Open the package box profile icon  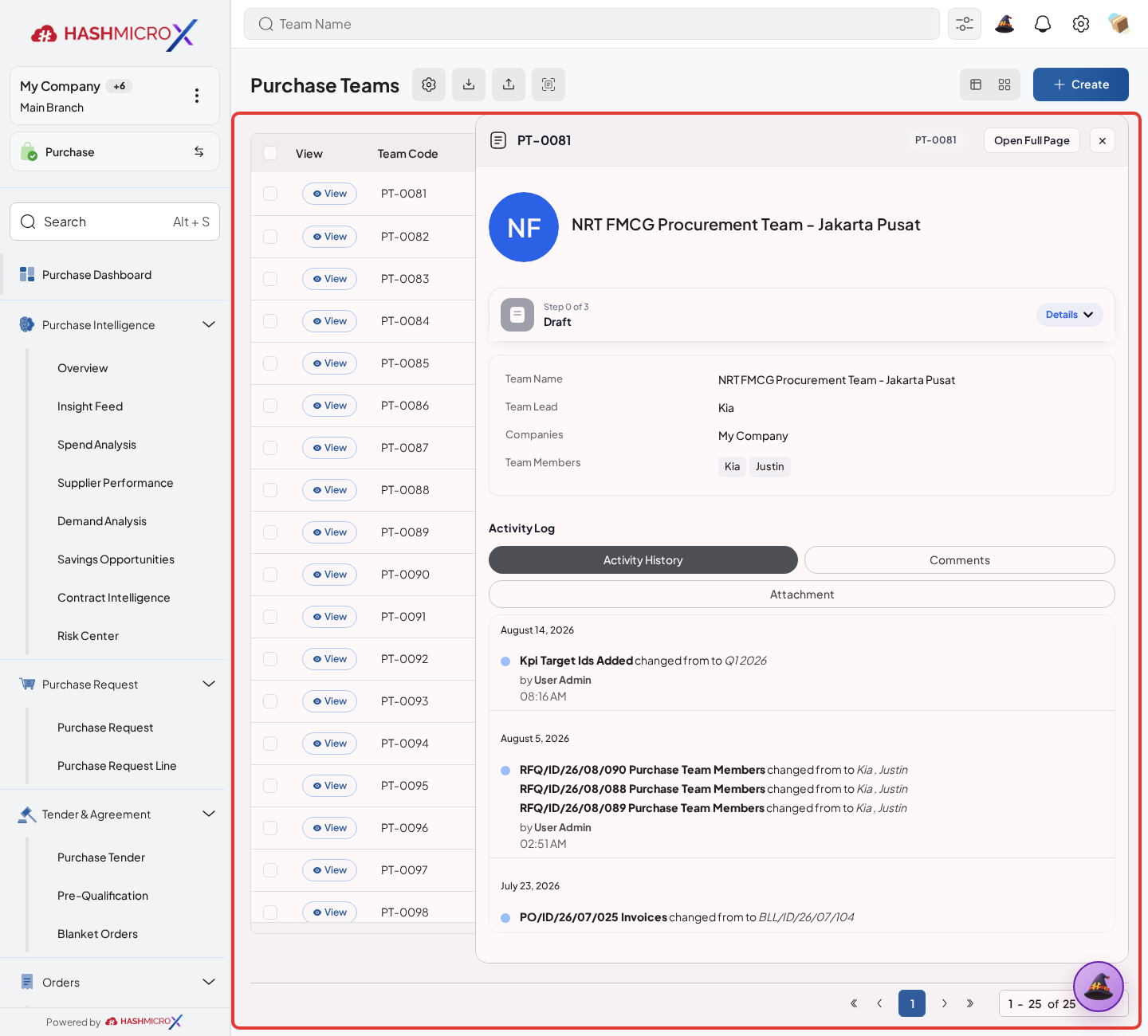coord(1119,24)
